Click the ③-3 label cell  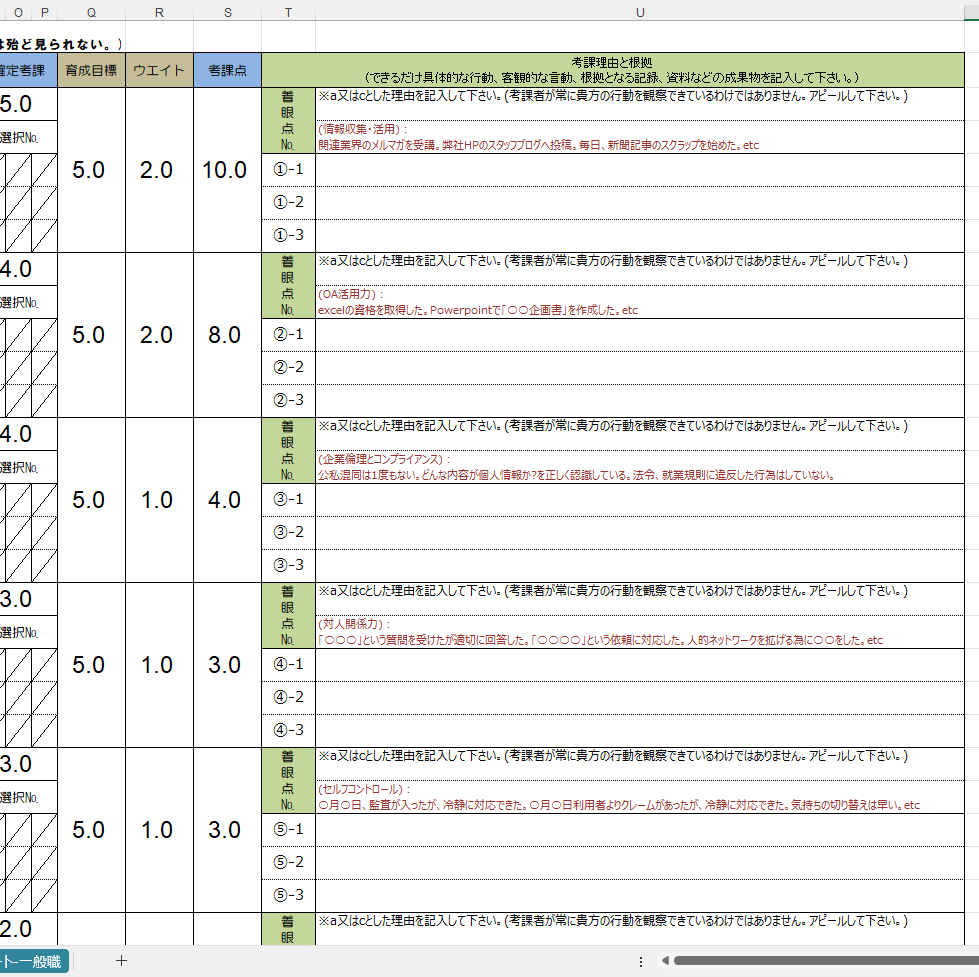(288, 565)
